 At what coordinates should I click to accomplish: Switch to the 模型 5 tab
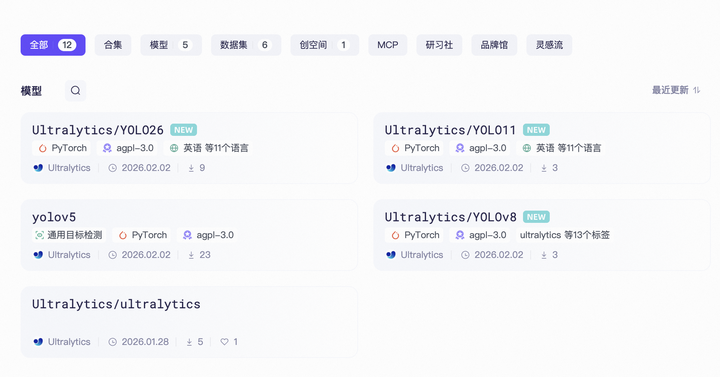click(171, 45)
